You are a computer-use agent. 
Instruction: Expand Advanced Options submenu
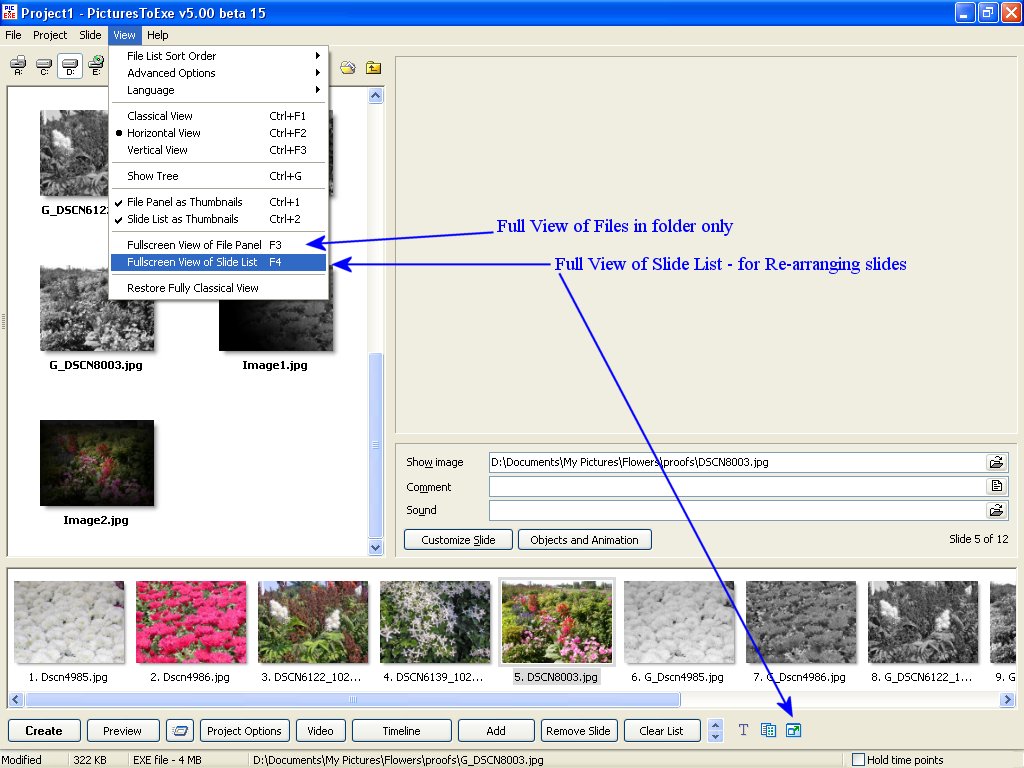pyautogui.click(x=218, y=72)
